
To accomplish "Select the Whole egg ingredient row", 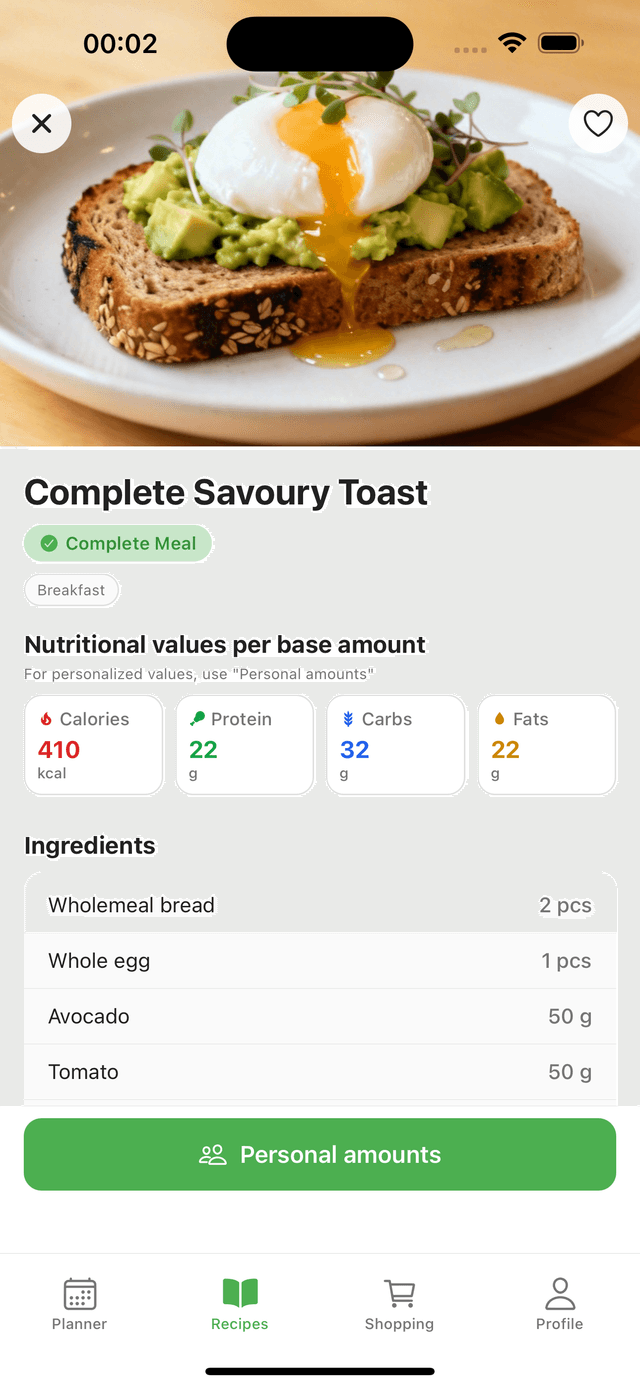I will 320,961.
